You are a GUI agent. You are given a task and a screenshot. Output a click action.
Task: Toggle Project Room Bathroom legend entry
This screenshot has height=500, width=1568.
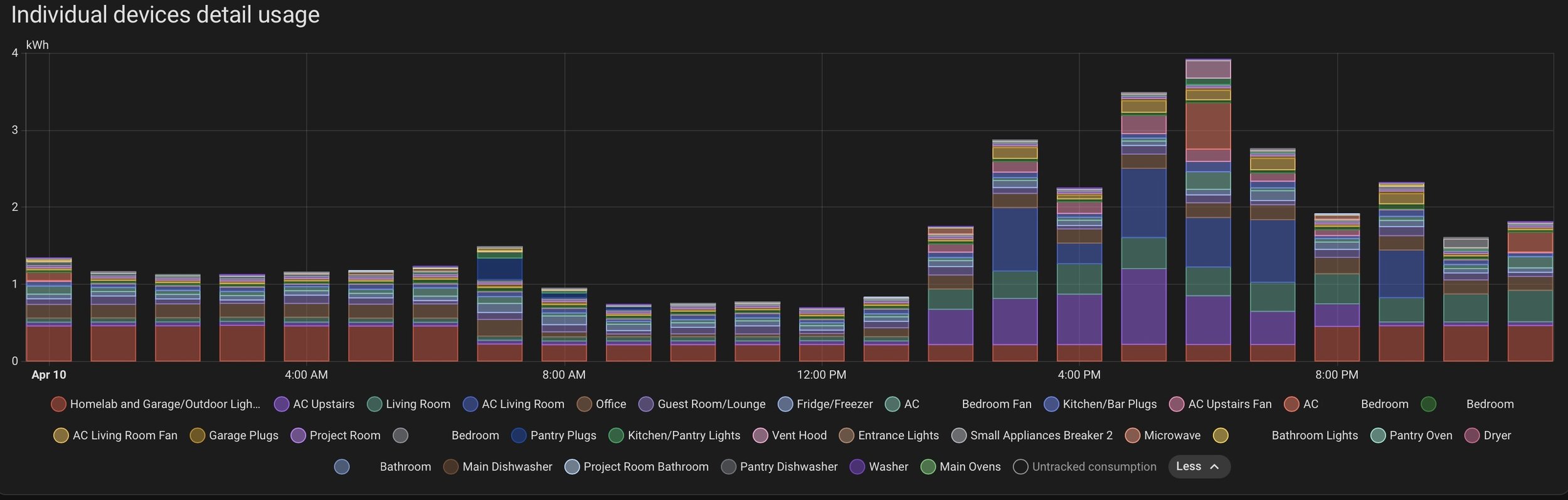(x=636, y=467)
